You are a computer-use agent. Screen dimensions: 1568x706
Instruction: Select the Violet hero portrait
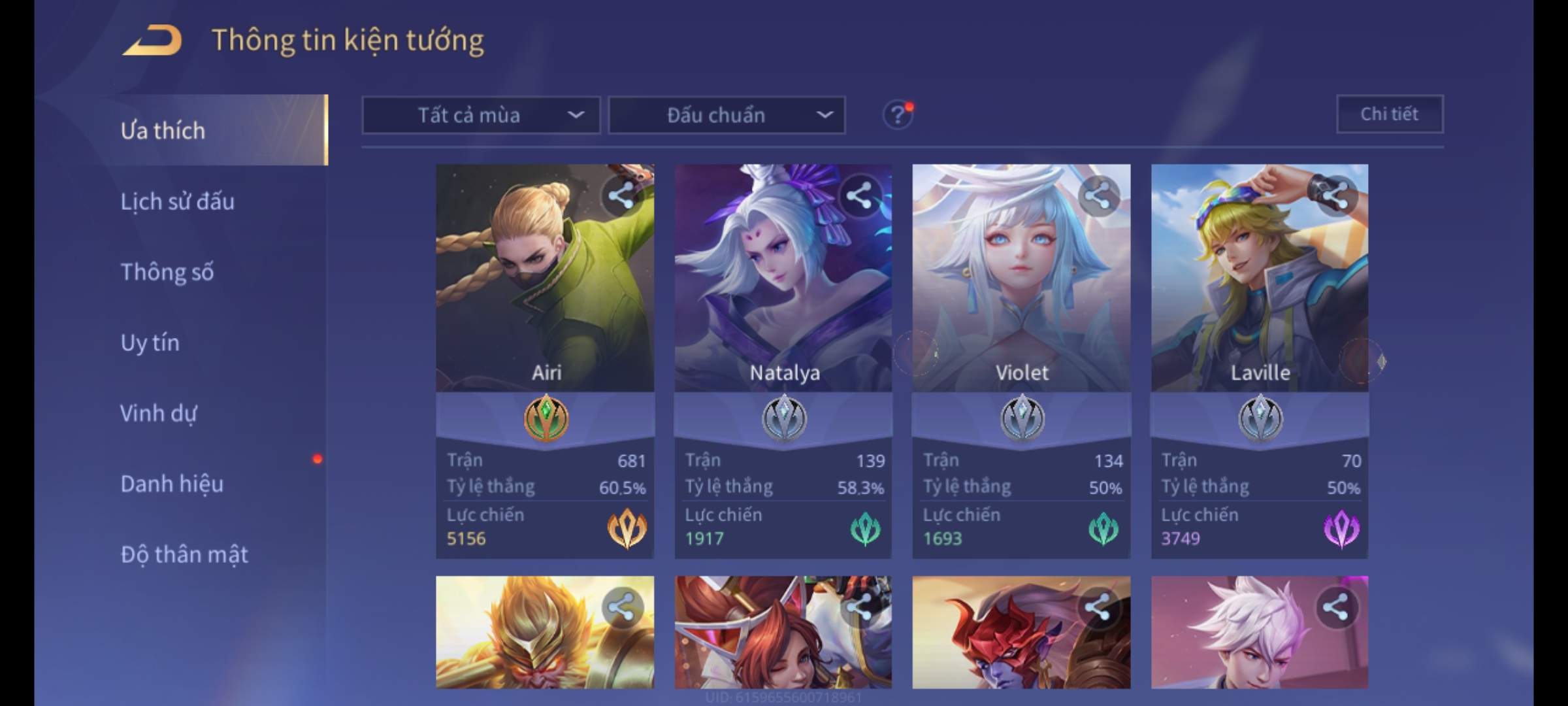1021,278
